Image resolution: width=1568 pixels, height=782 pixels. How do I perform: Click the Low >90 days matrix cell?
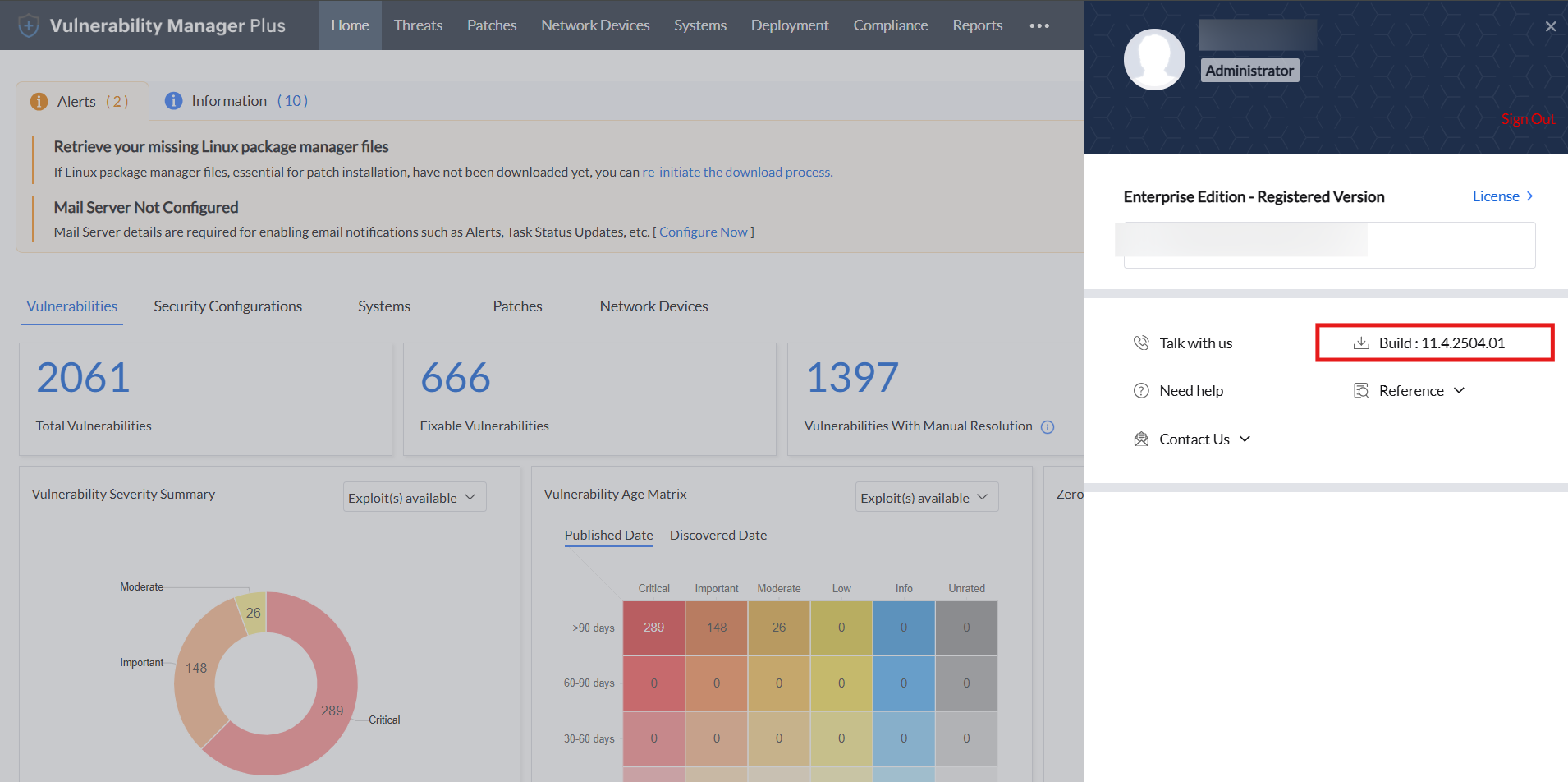pyautogui.click(x=841, y=628)
